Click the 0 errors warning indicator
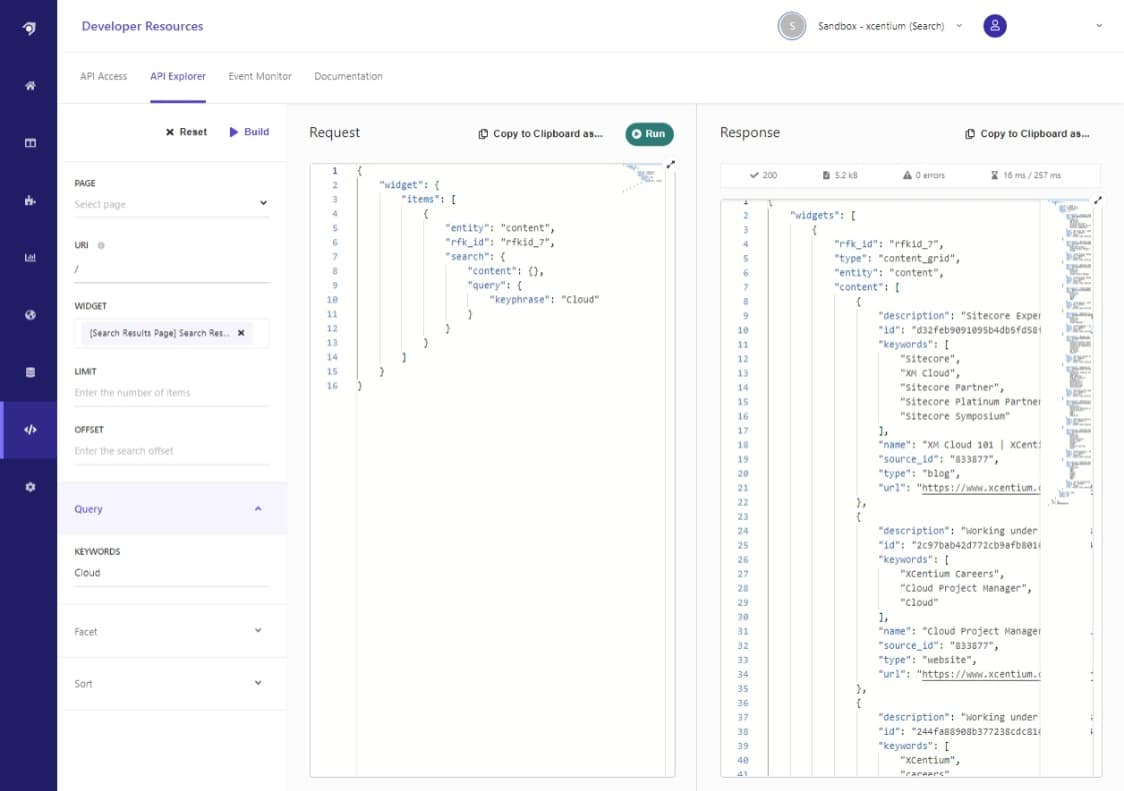1124x791 pixels. pyautogui.click(x=923, y=175)
